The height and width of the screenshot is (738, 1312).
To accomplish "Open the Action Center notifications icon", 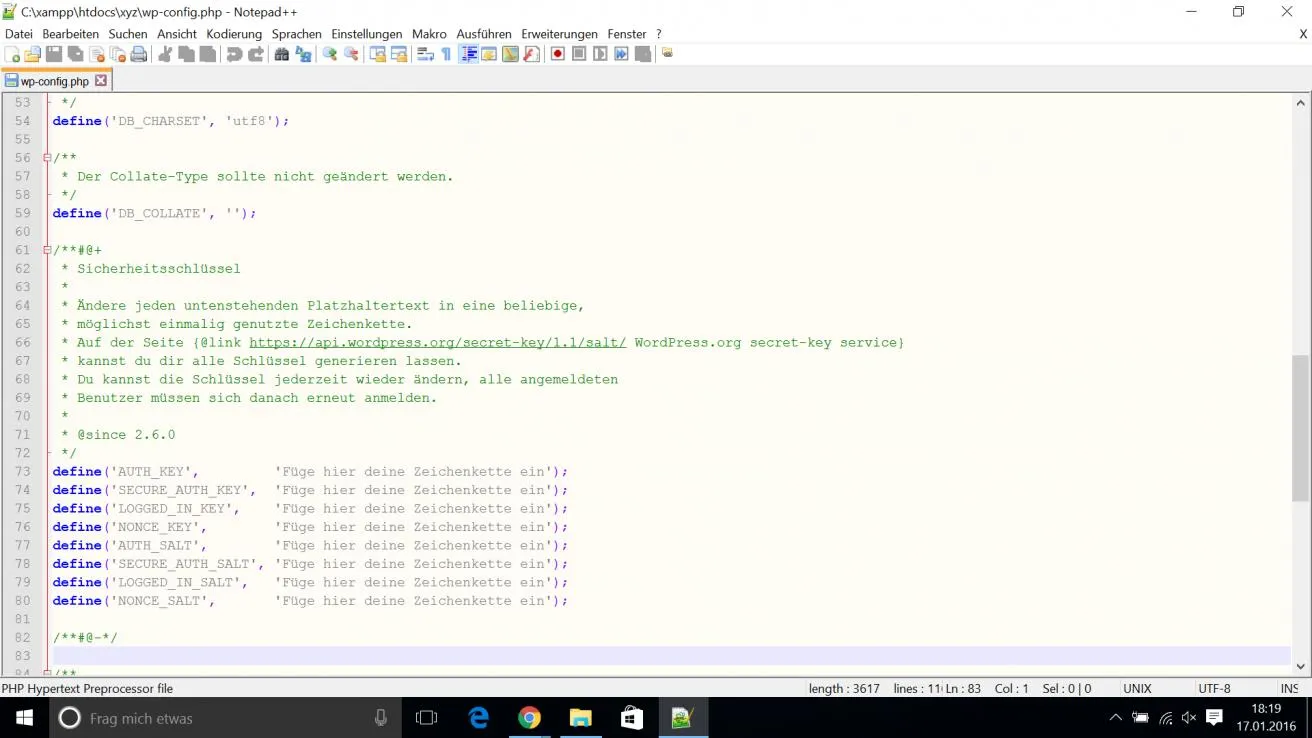I will (1214, 718).
